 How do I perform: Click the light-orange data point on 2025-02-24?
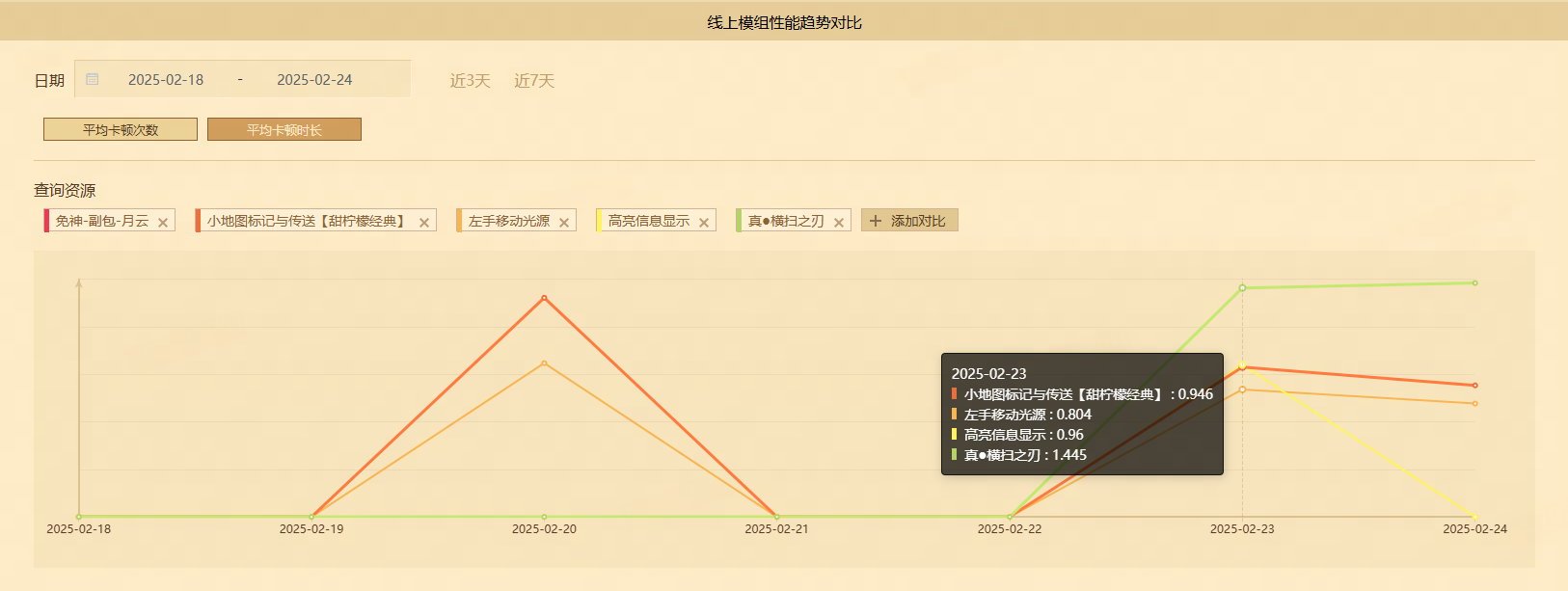coord(1474,403)
